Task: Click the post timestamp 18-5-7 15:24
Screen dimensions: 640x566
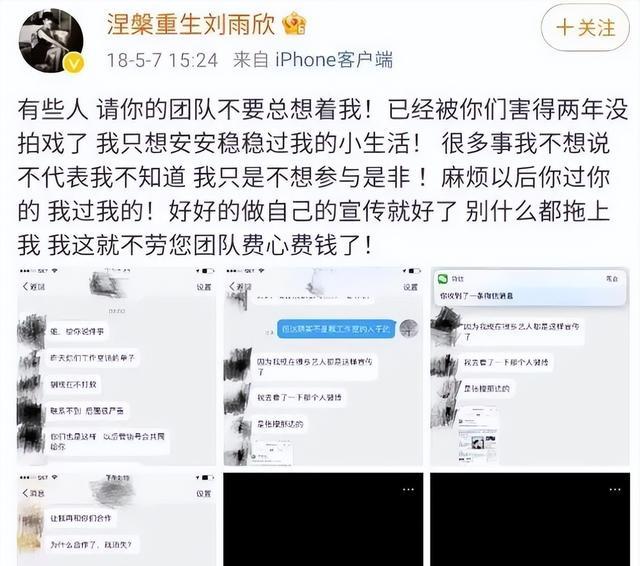Action: [162, 60]
